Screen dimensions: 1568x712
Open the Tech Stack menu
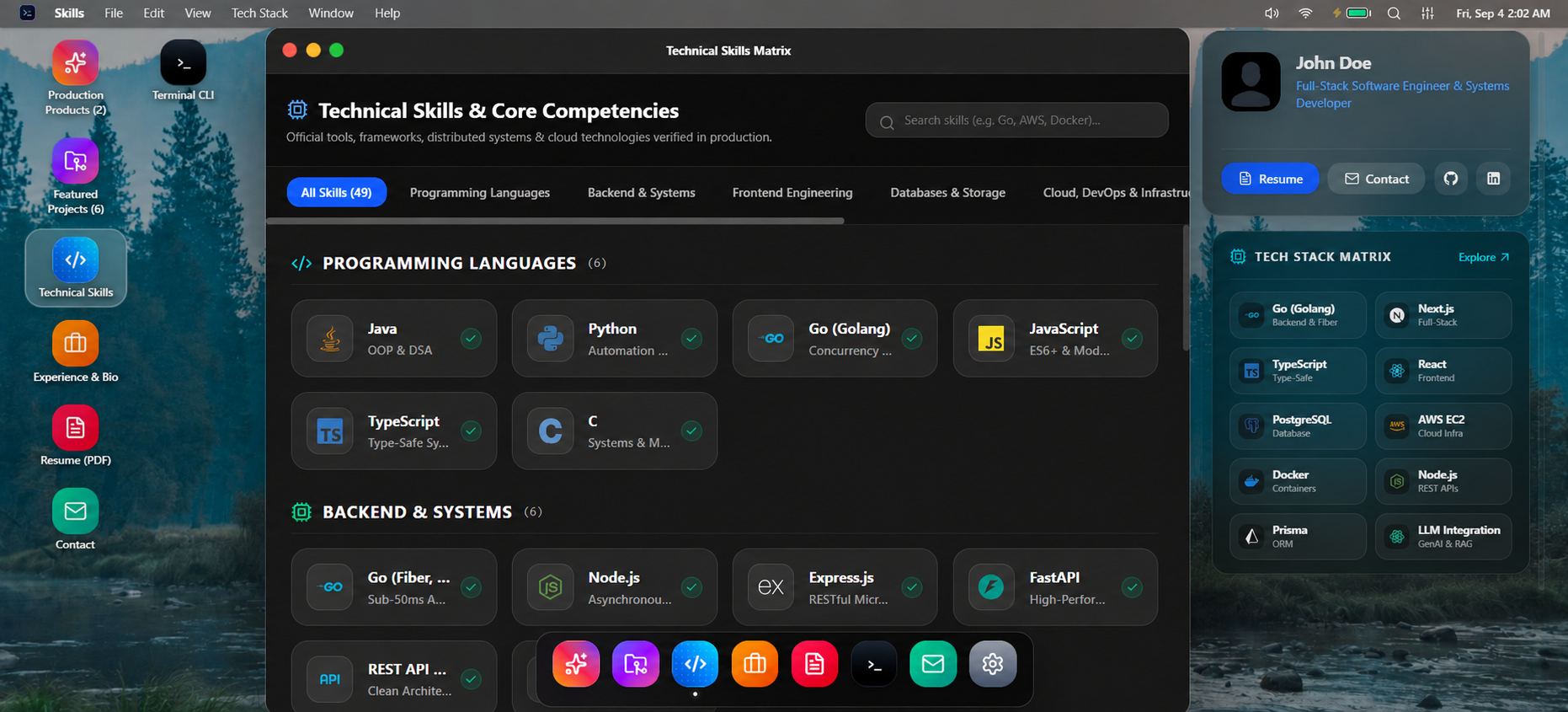click(259, 13)
